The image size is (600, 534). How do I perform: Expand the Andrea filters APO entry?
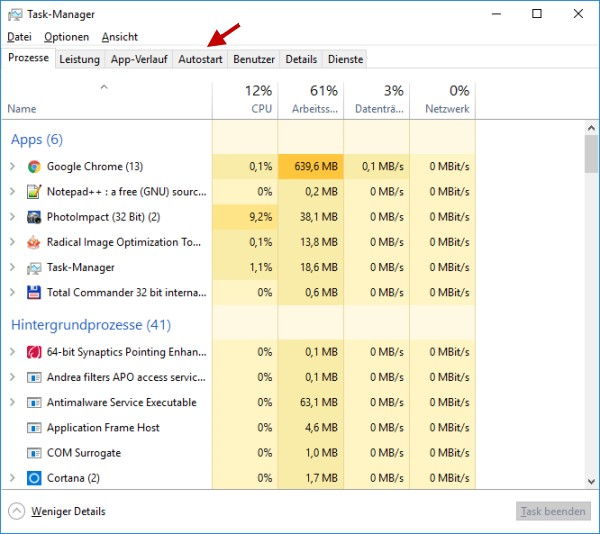click(12, 377)
